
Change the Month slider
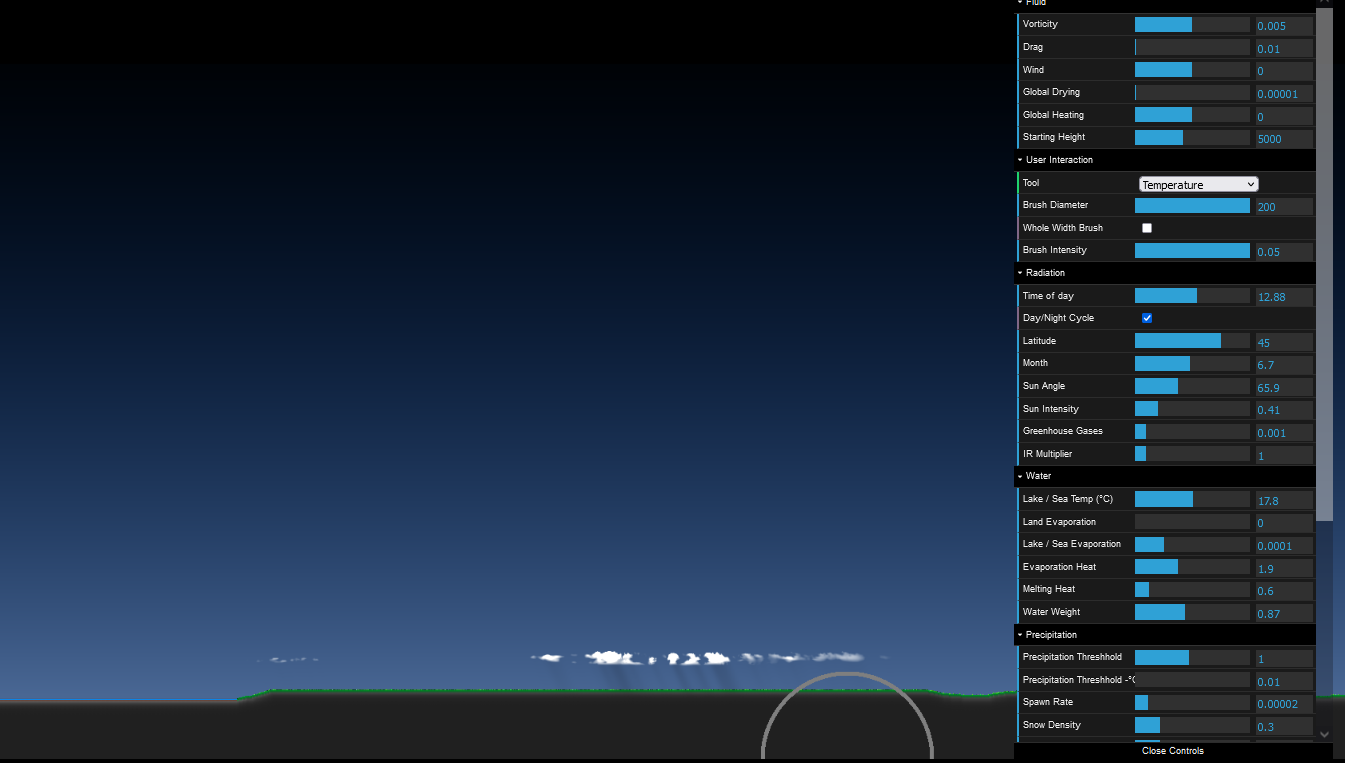1192,363
